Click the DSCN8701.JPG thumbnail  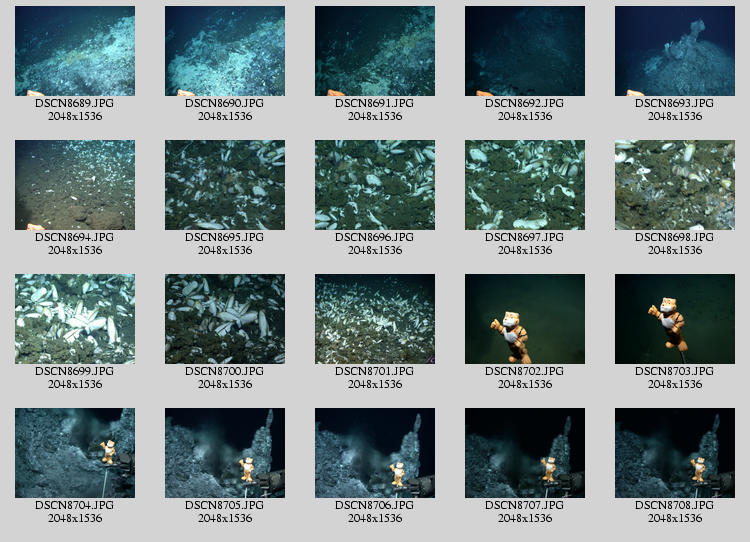point(375,319)
